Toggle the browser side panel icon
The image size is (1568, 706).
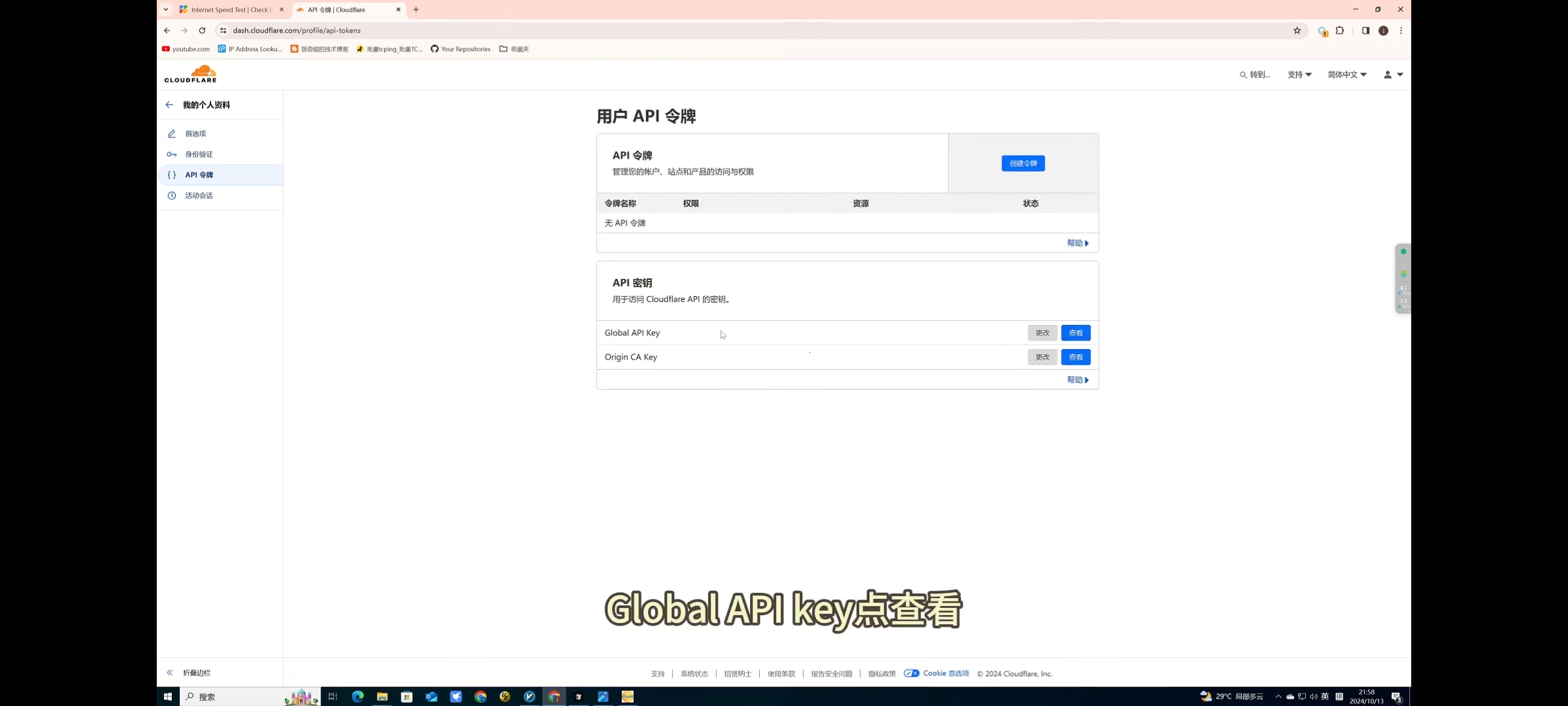[1365, 30]
